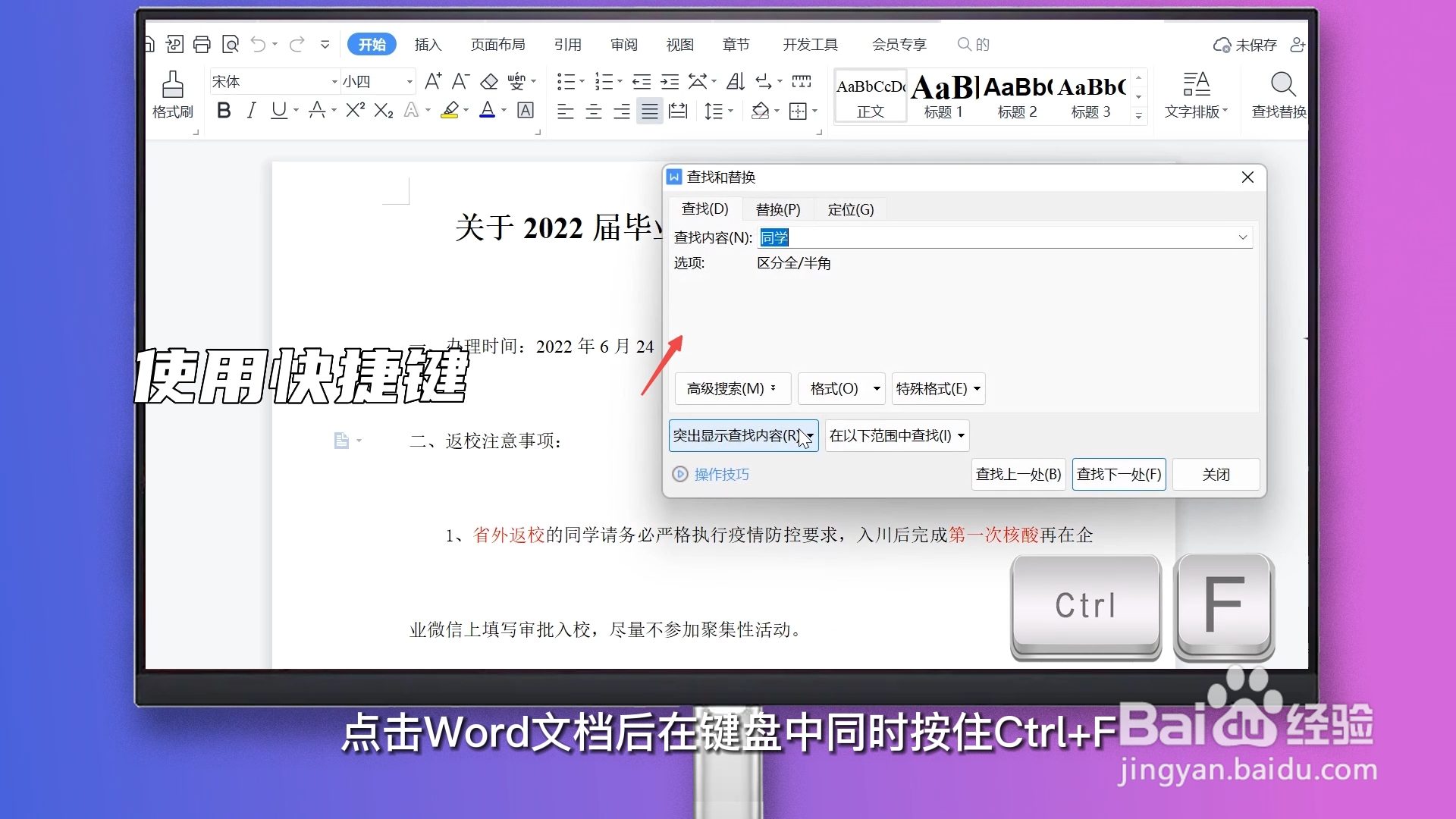1456x819 pixels.
Task: Open the font name dropdown
Action: (332, 81)
